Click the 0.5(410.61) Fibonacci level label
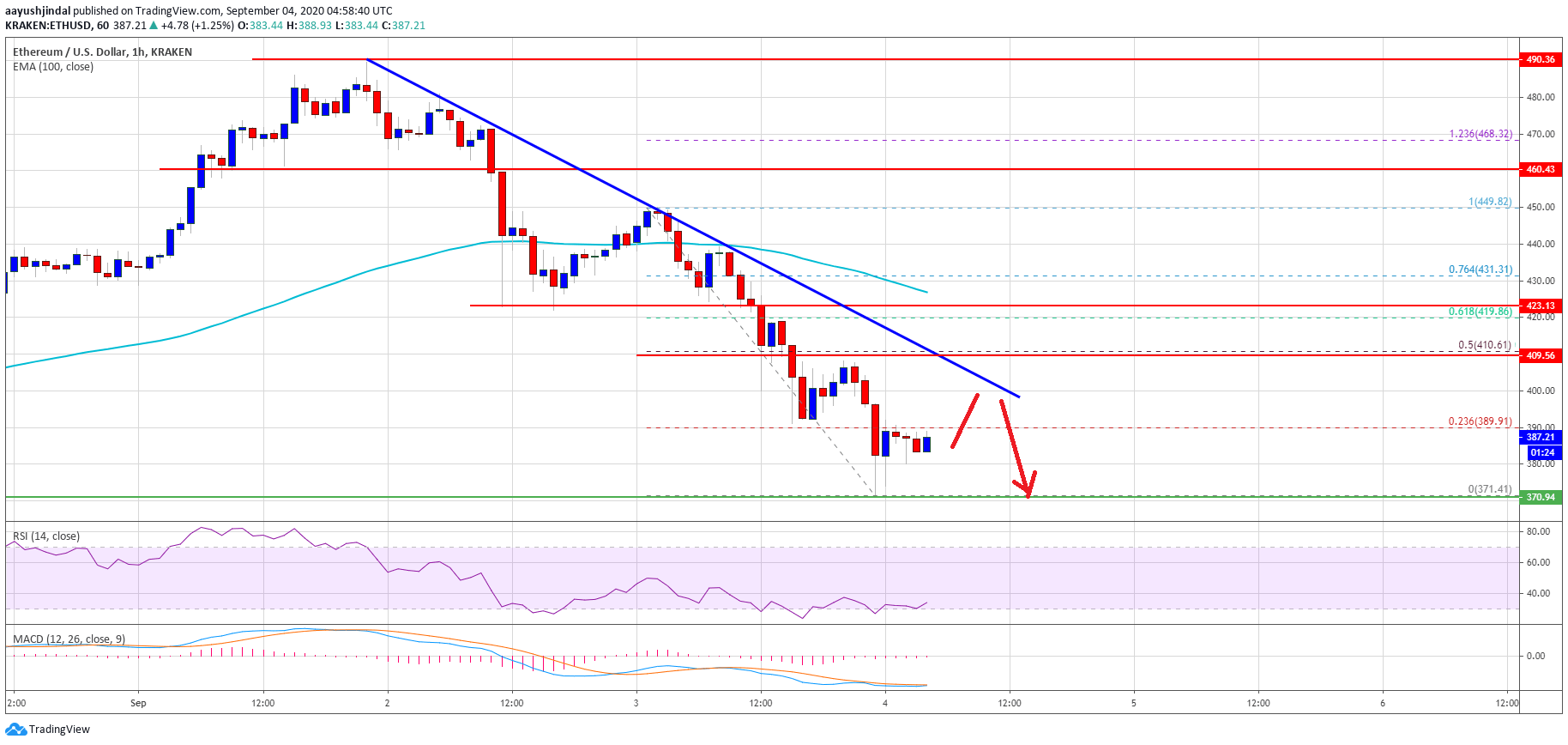The width and height of the screenshot is (1568, 745). pyautogui.click(x=1485, y=345)
